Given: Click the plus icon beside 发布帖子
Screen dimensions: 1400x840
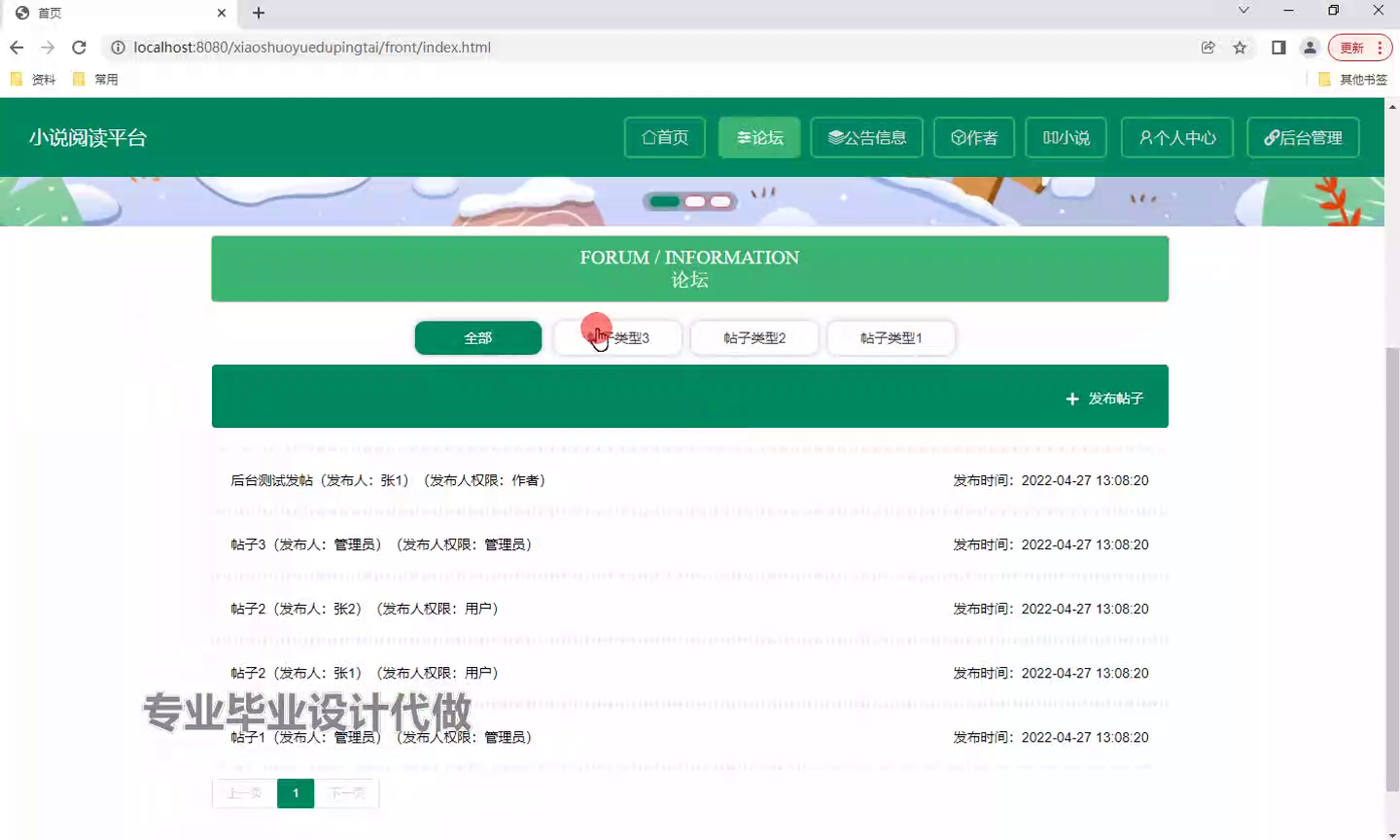Looking at the screenshot, I should click(1072, 399).
